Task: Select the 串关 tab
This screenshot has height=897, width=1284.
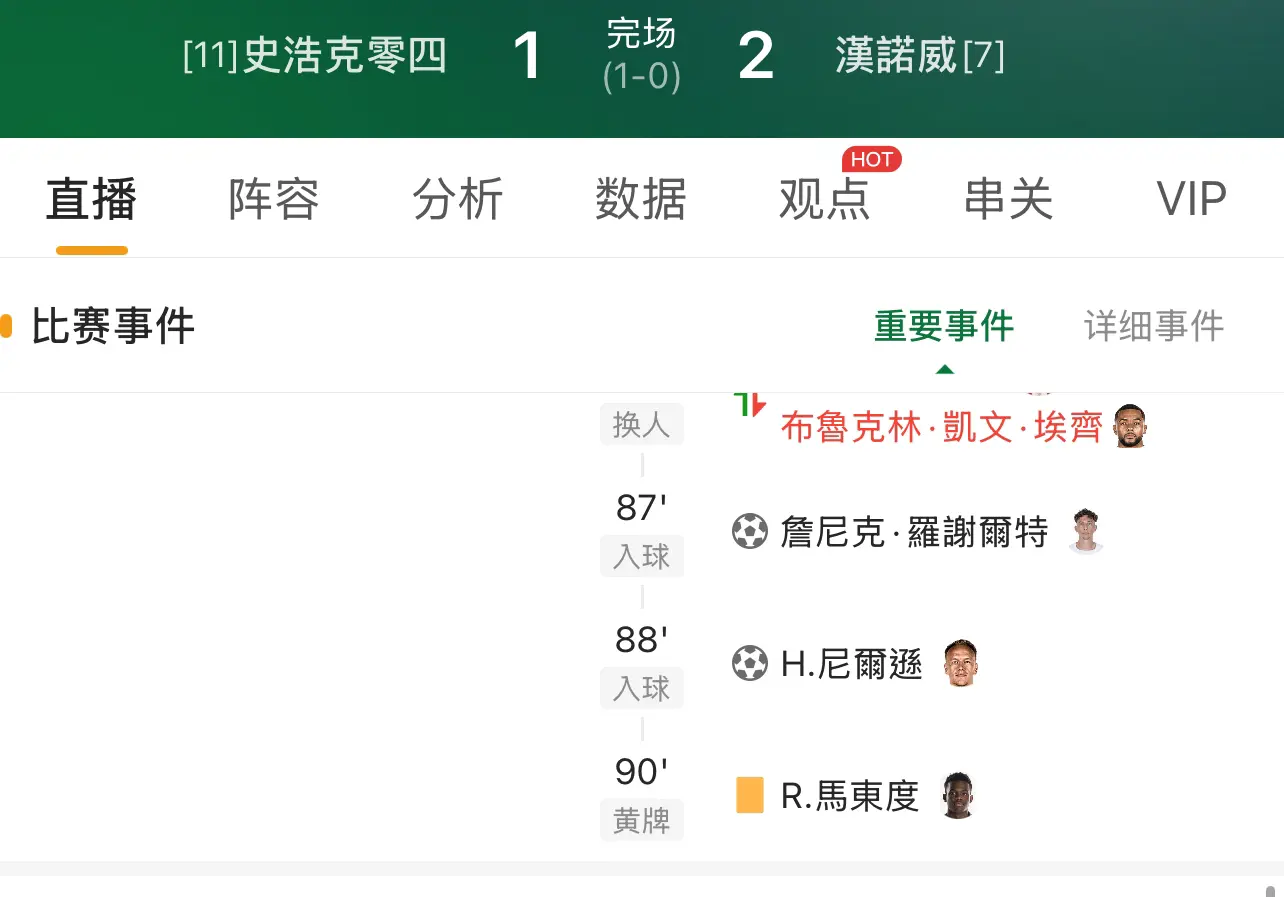Action: (x=1008, y=199)
